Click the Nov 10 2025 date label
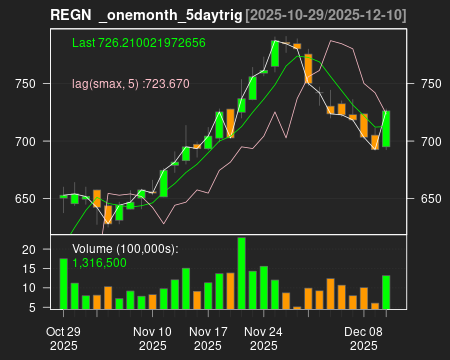 point(152,338)
